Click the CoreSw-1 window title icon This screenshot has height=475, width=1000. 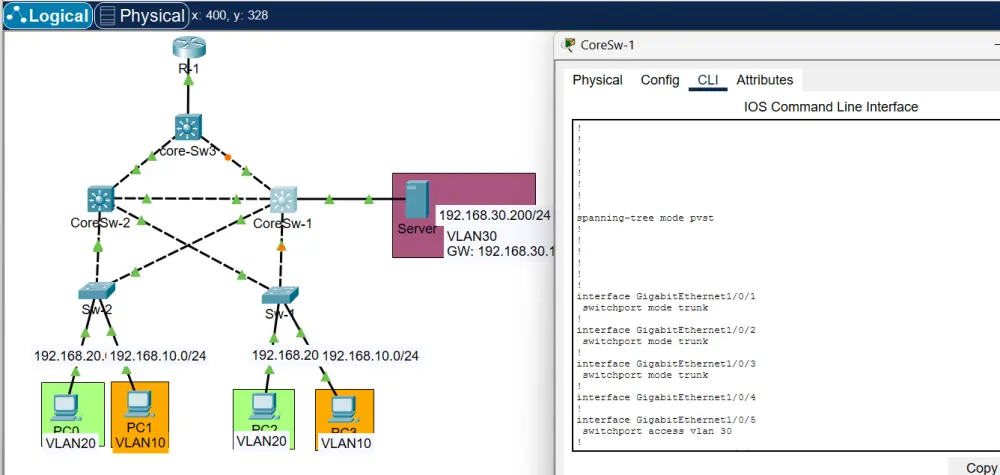568,45
